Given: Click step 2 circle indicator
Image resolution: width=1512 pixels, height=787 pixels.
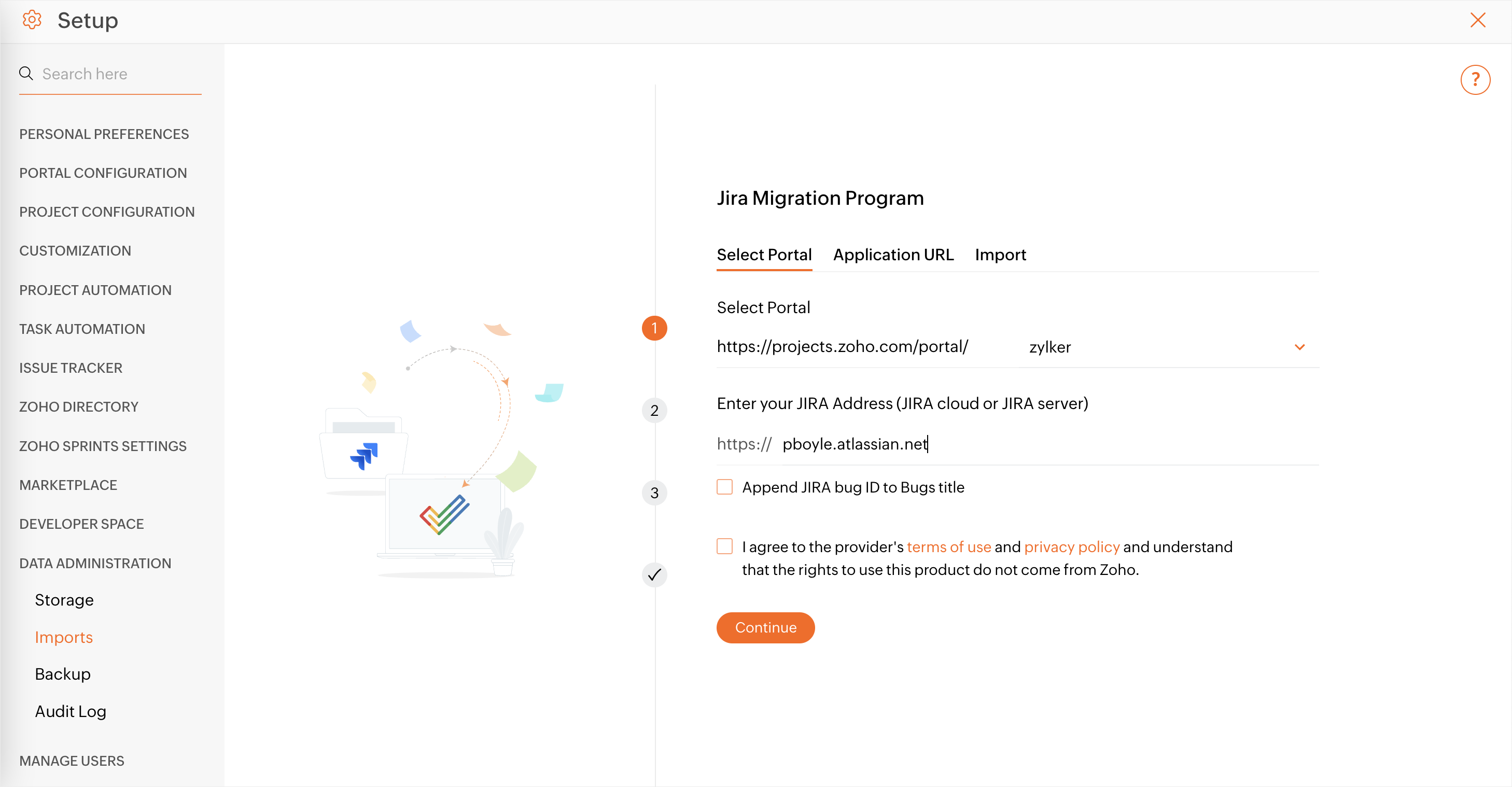Looking at the screenshot, I should point(654,410).
